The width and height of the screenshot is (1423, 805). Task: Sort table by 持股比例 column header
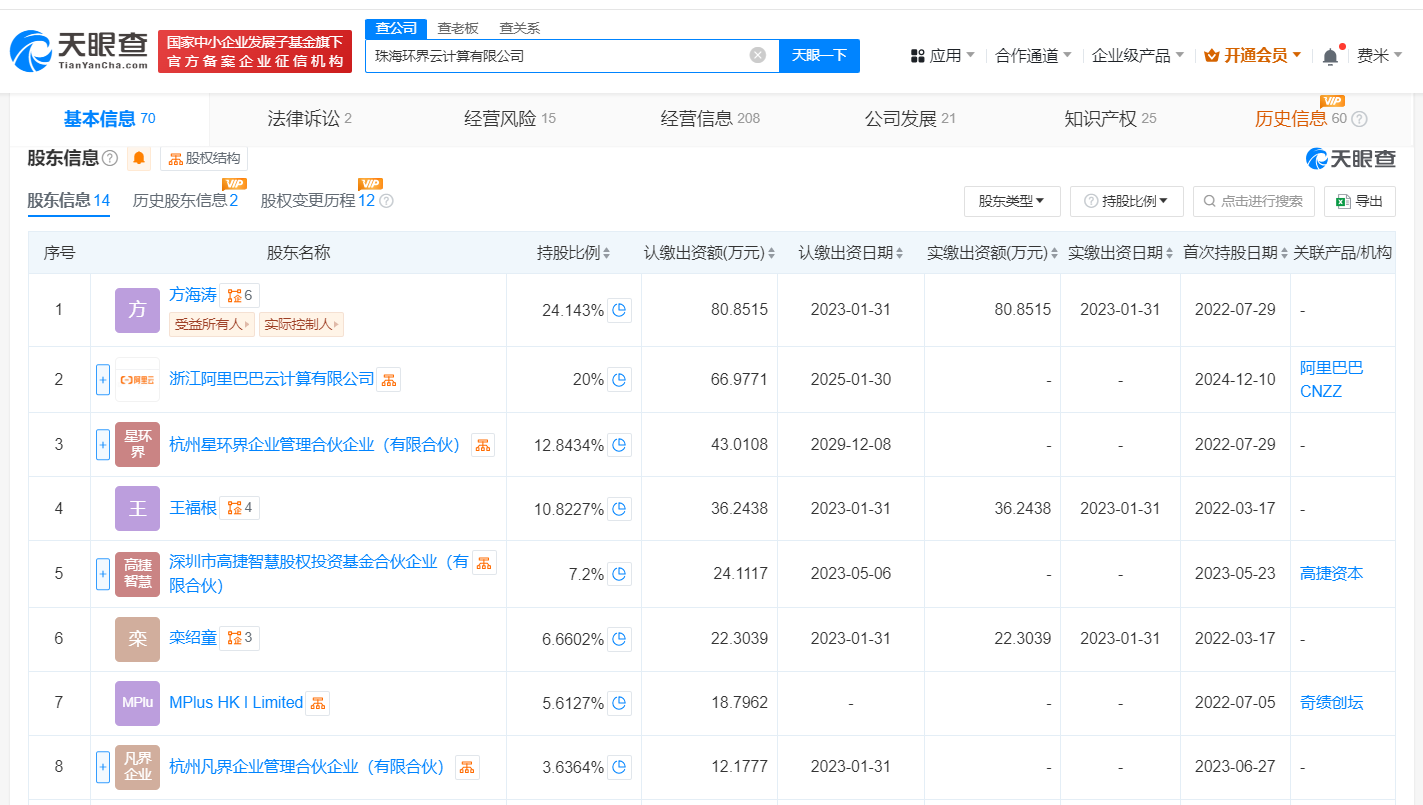573,253
